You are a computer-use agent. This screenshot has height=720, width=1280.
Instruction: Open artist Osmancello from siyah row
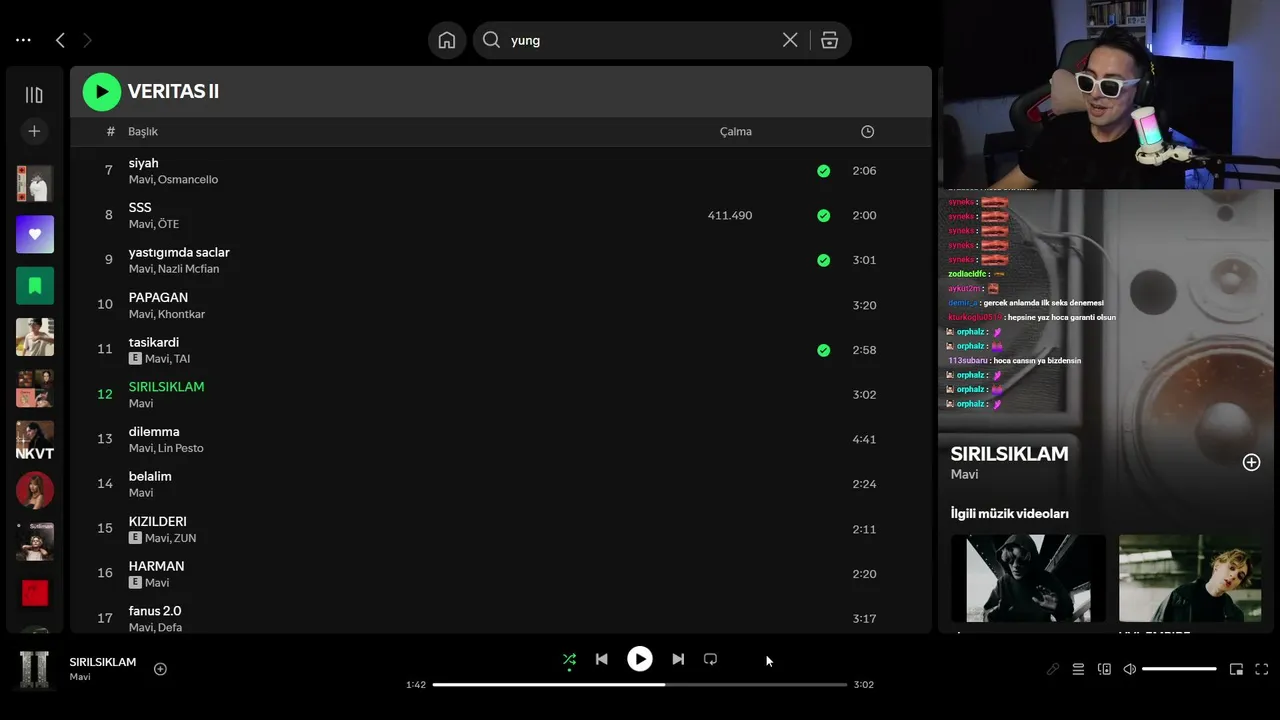point(188,180)
